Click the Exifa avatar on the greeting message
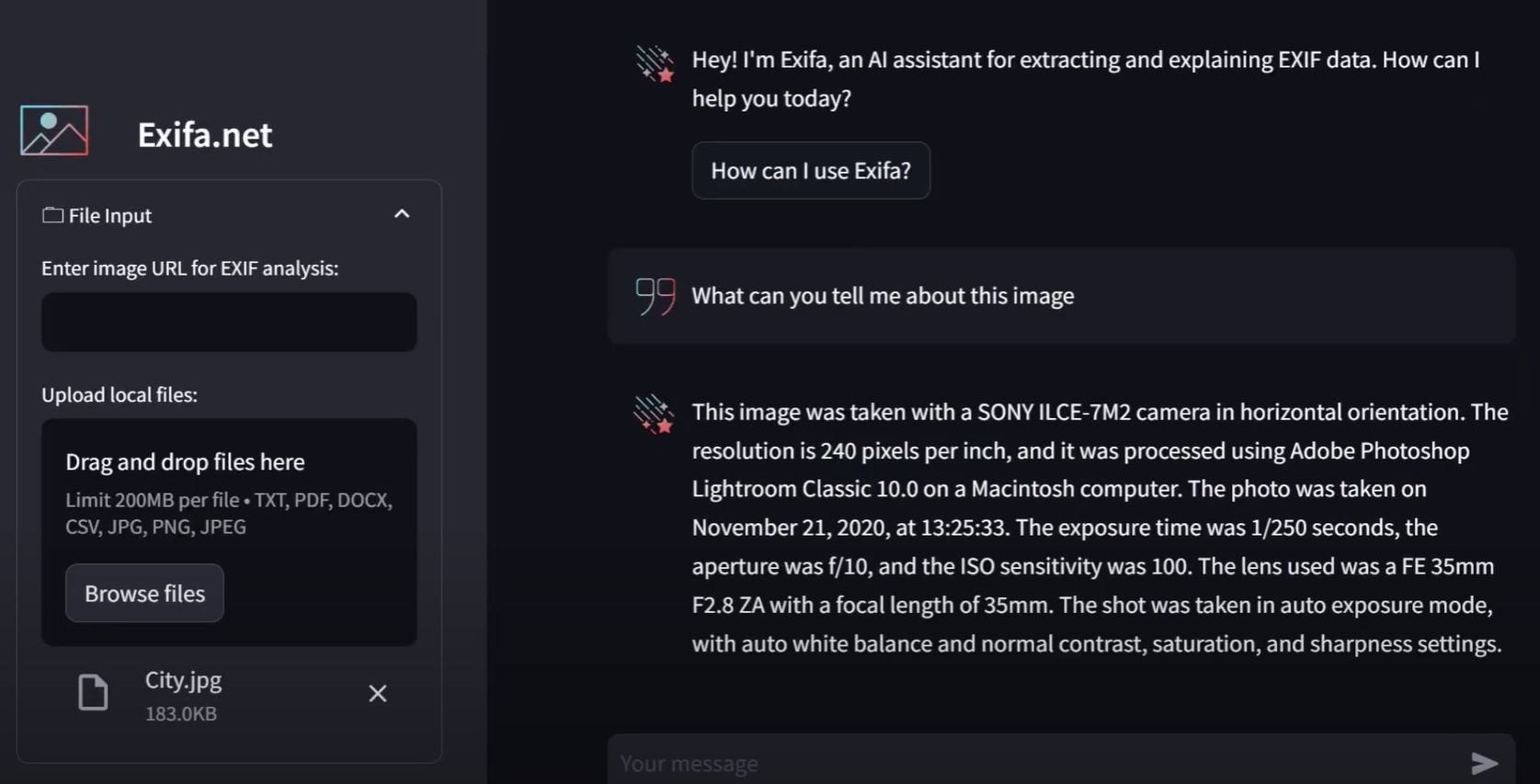Screen dimensions: 1540x784 pyautogui.click(x=655, y=63)
